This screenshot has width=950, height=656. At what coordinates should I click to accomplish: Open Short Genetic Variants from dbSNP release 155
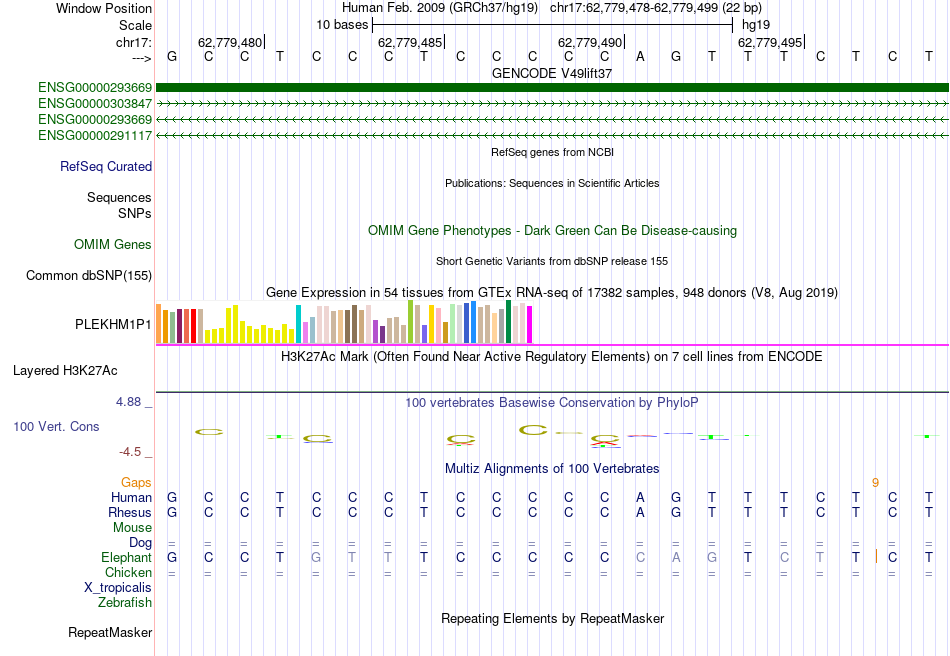coord(552,262)
